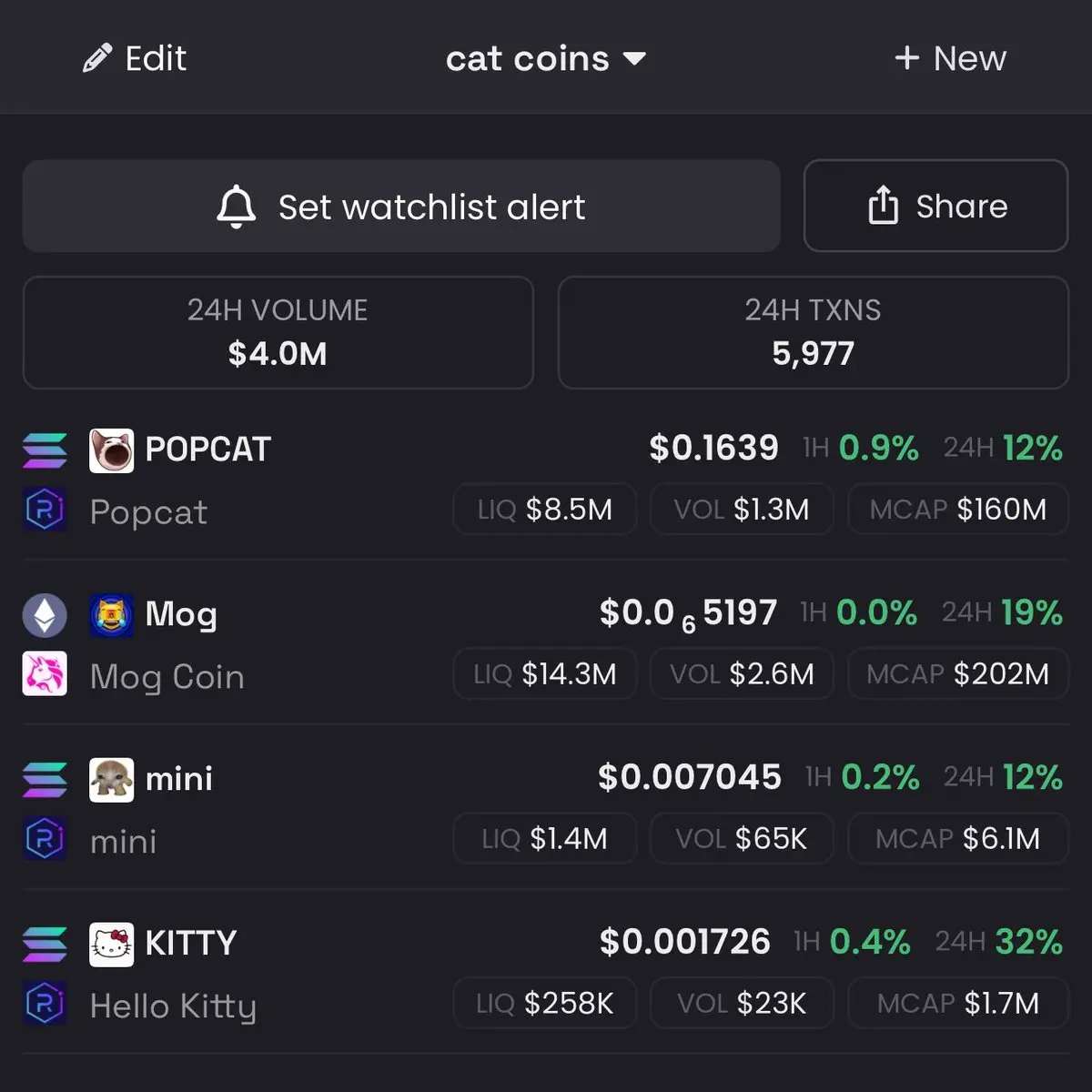1092x1092 pixels.
Task: Click the pencil Edit icon
Action: [x=96, y=58]
